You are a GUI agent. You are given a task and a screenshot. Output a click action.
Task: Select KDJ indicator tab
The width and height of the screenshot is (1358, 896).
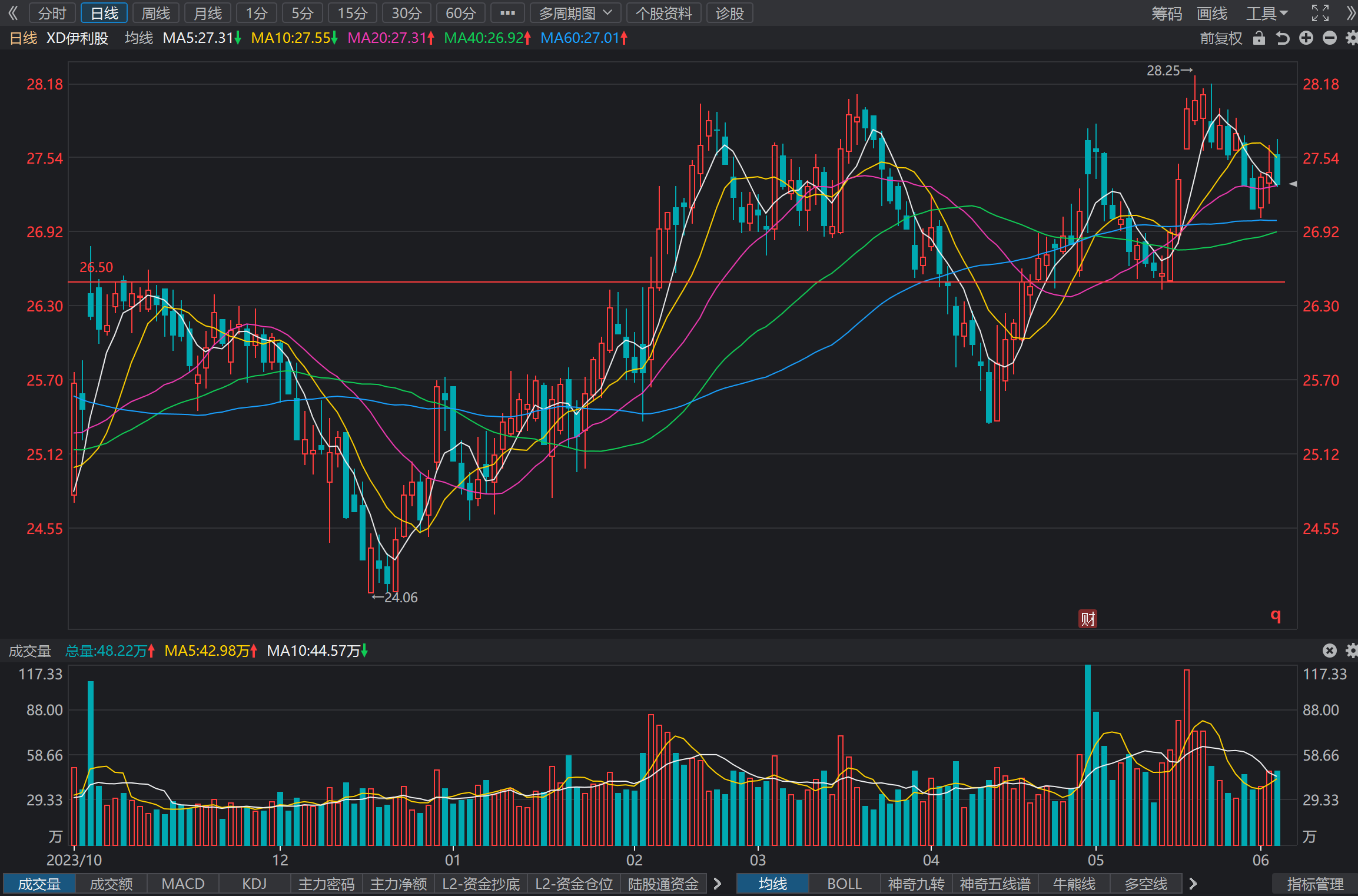(x=255, y=884)
